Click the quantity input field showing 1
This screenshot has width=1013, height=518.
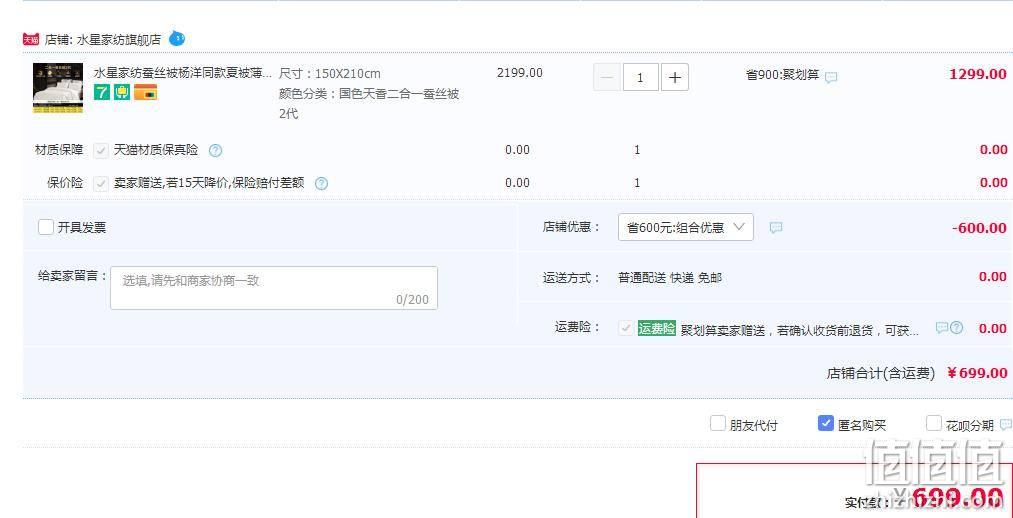(640, 78)
